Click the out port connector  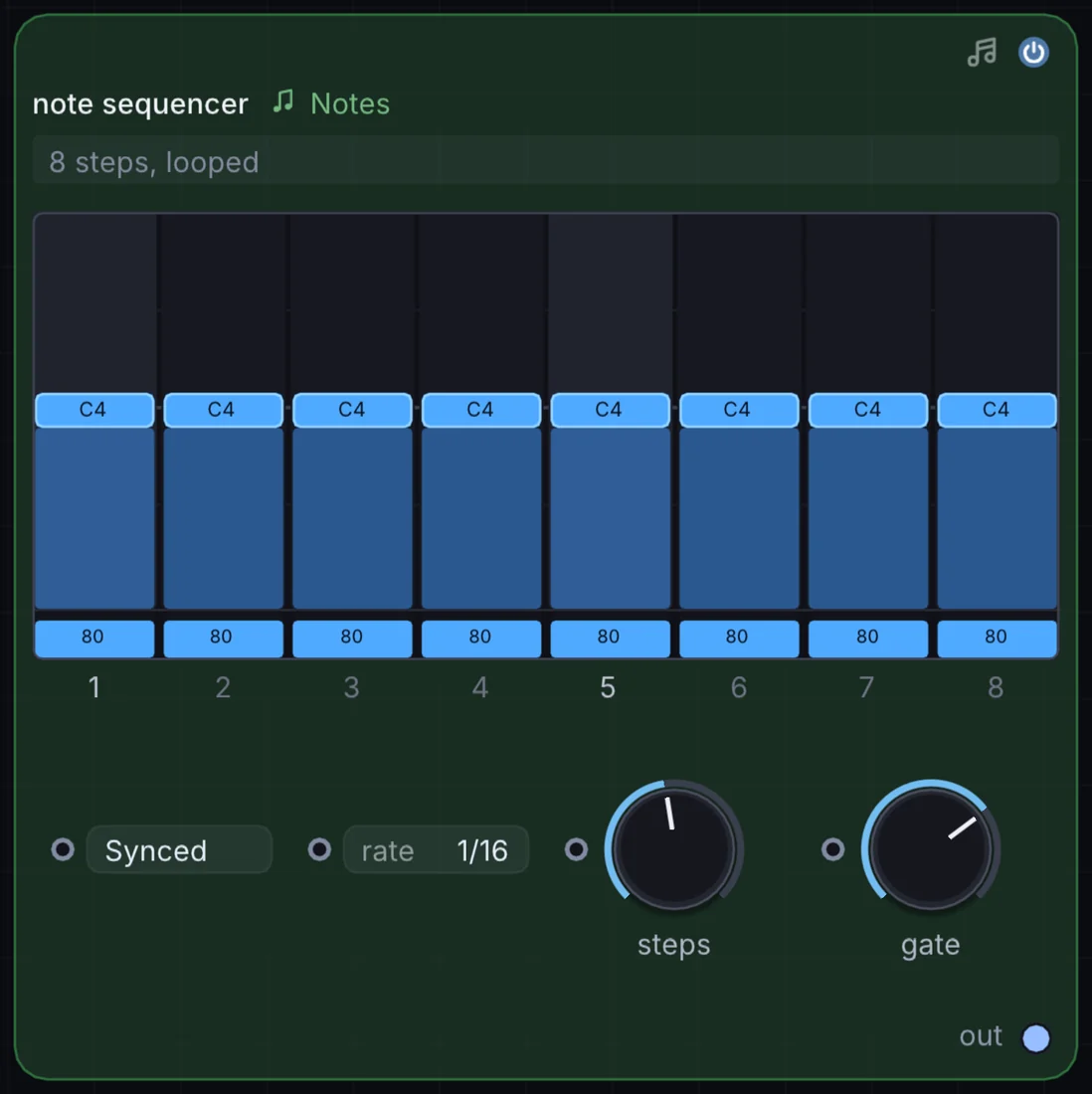click(1035, 1037)
